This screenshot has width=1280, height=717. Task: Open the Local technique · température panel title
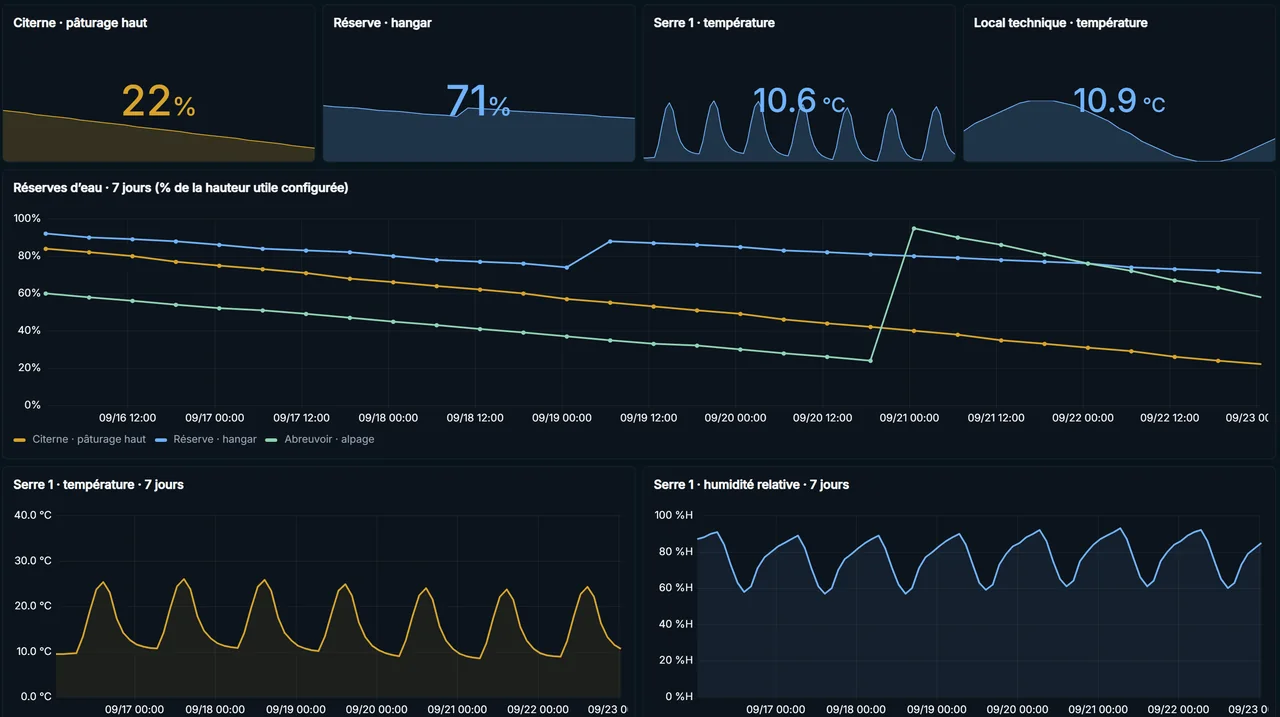(x=1061, y=22)
